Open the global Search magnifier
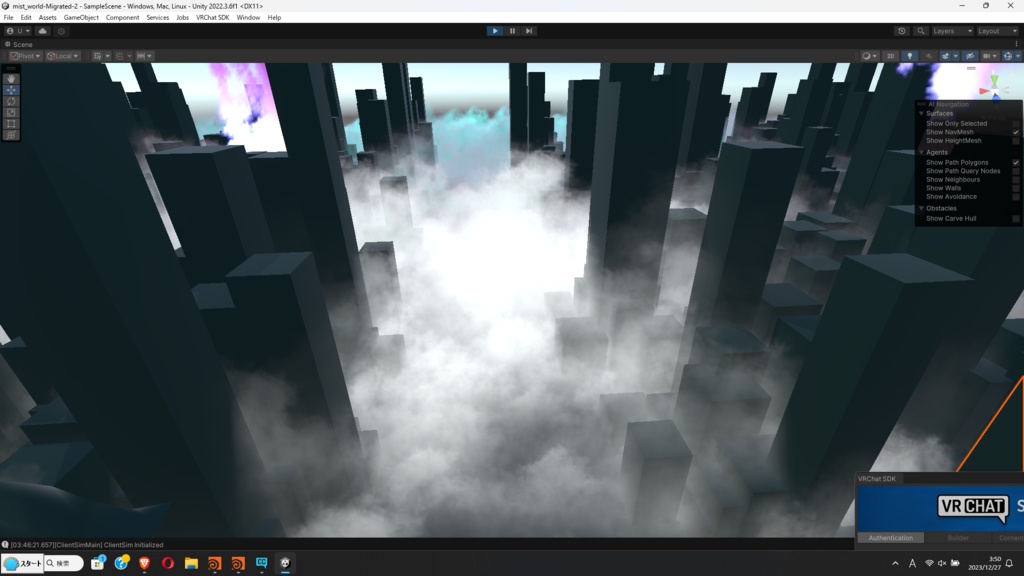Screen dimensions: 1024x576 coord(921,31)
